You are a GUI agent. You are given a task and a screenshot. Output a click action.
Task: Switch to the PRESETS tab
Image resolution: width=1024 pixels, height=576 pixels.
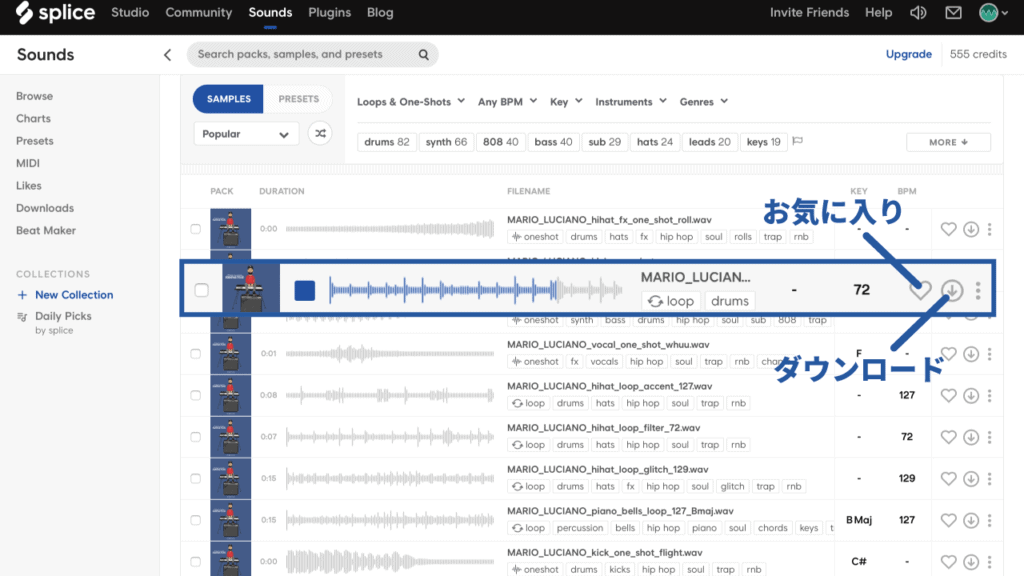pos(299,99)
